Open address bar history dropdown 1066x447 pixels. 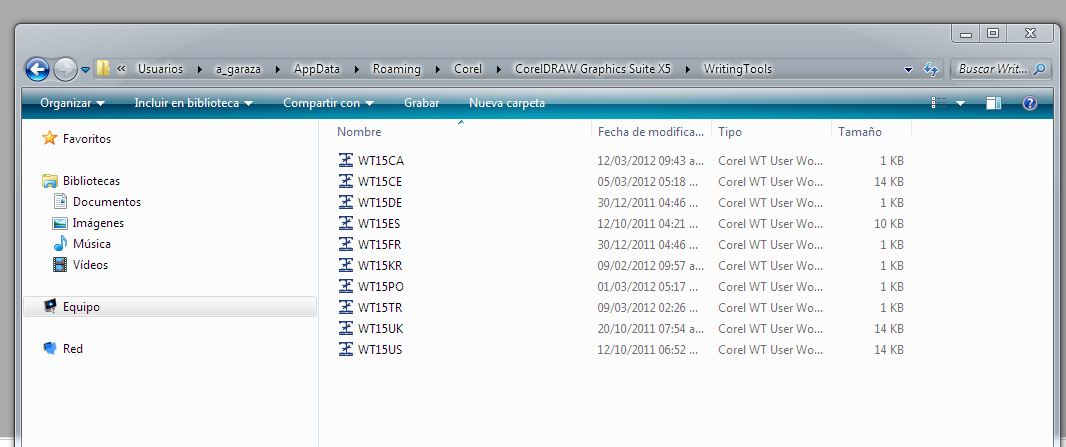point(908,69)
